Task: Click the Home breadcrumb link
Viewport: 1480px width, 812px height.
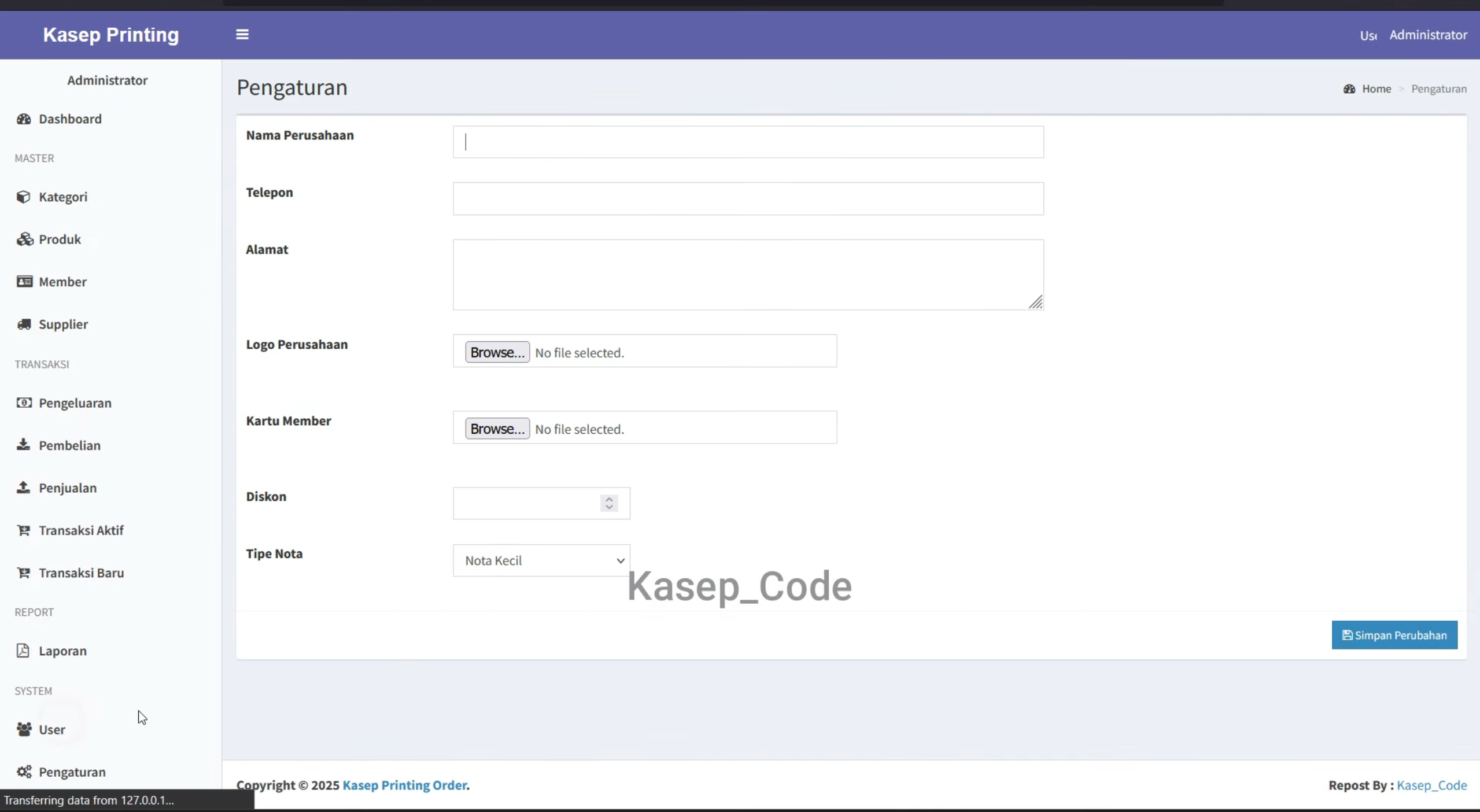Action: point(1376,89)
